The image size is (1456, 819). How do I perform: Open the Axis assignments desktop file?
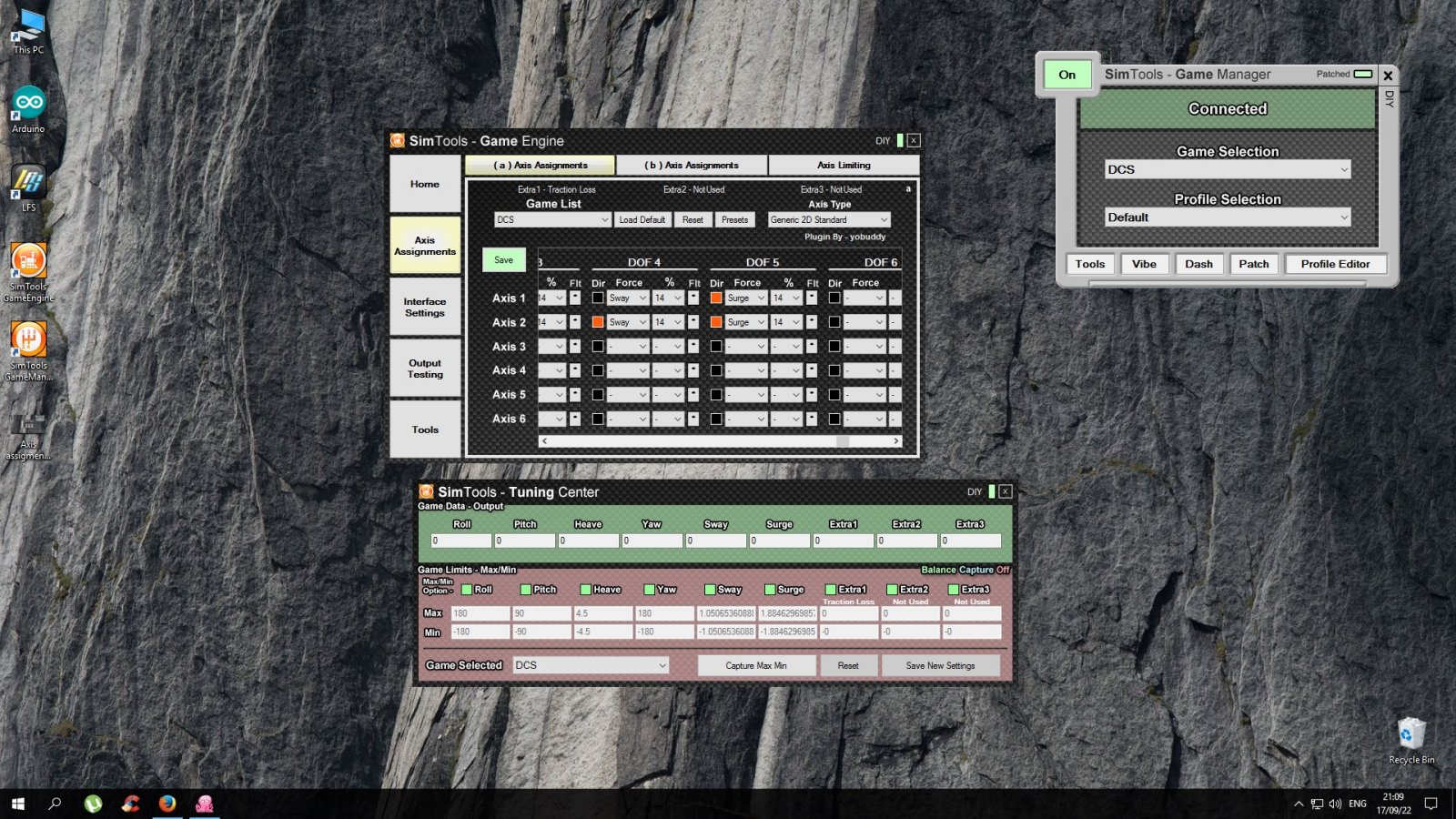coord(28,435)
